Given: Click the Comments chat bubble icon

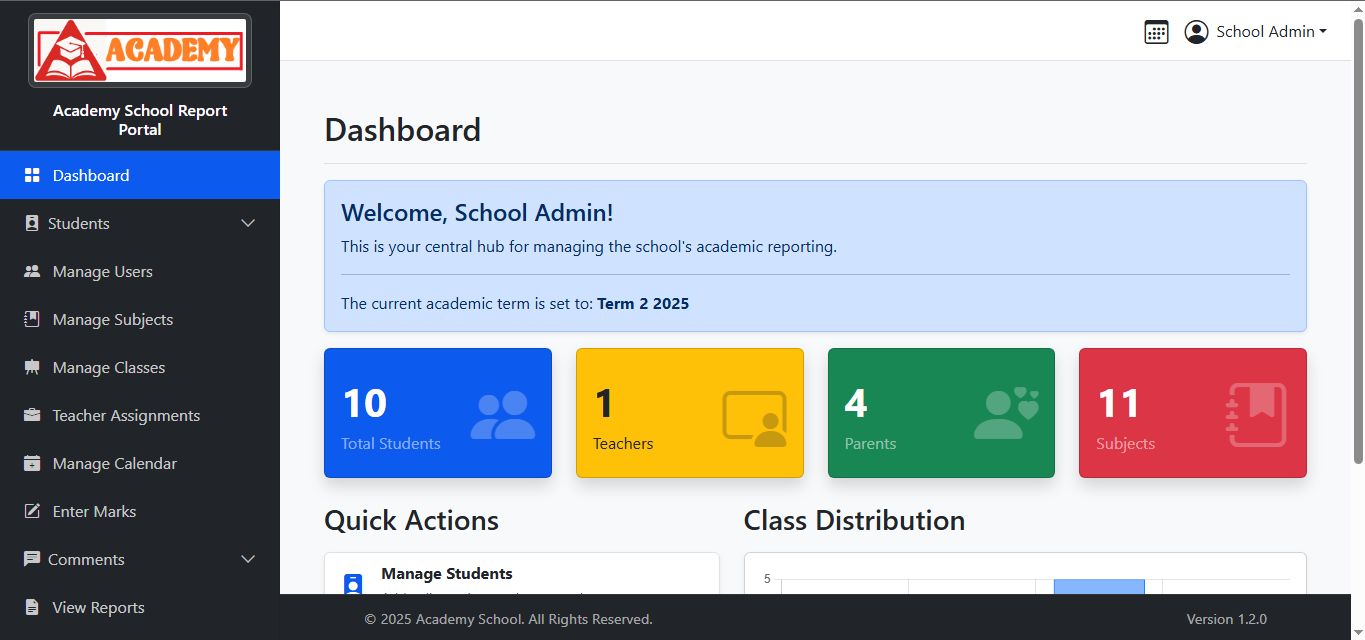Looking at the screenshot, I should (x=32, y=559).
